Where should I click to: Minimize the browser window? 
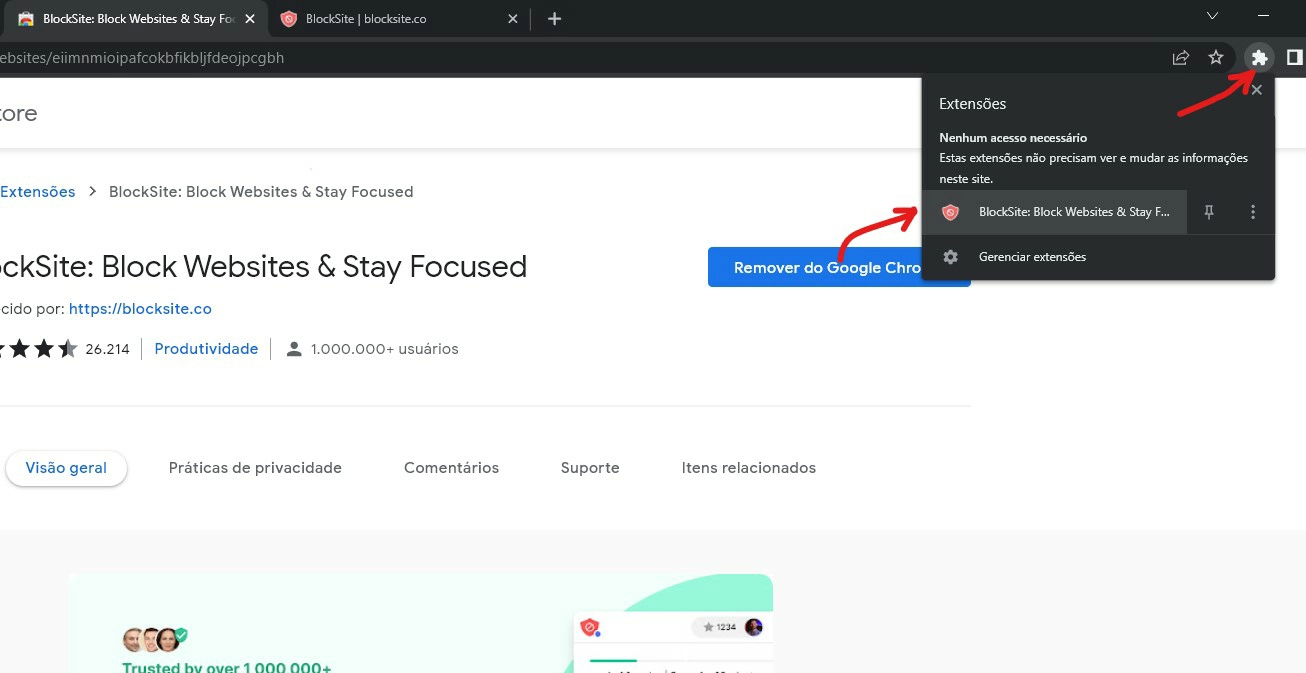[x=1265, y=16]
